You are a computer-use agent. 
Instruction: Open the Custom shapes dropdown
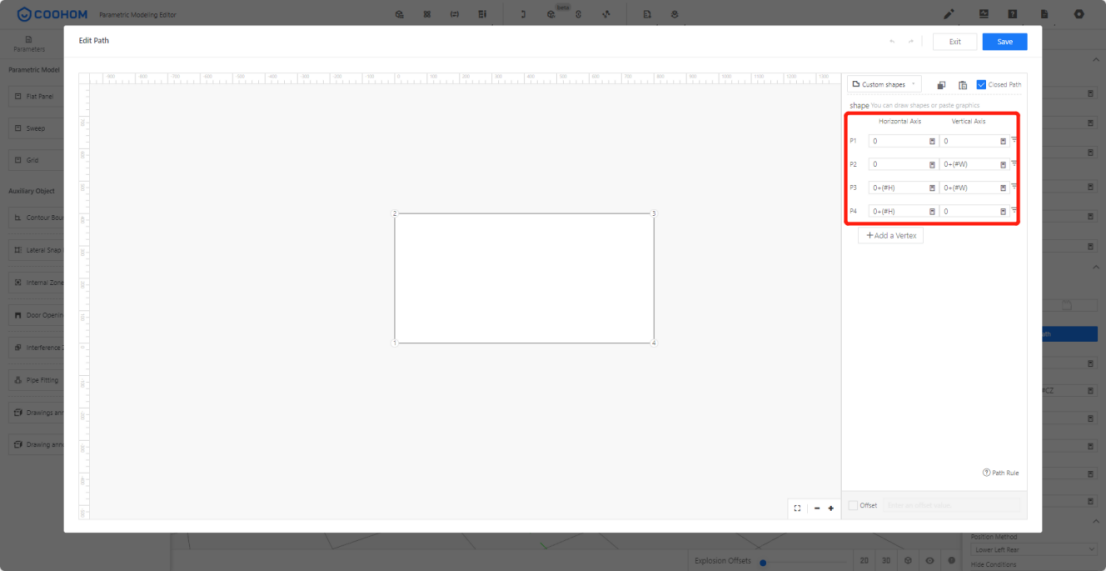[x=884, y=85]
